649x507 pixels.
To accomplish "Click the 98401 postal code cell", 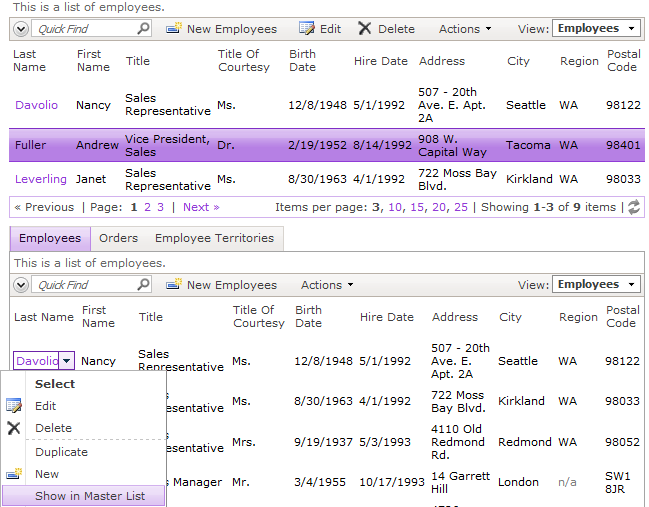I will 623,145.
